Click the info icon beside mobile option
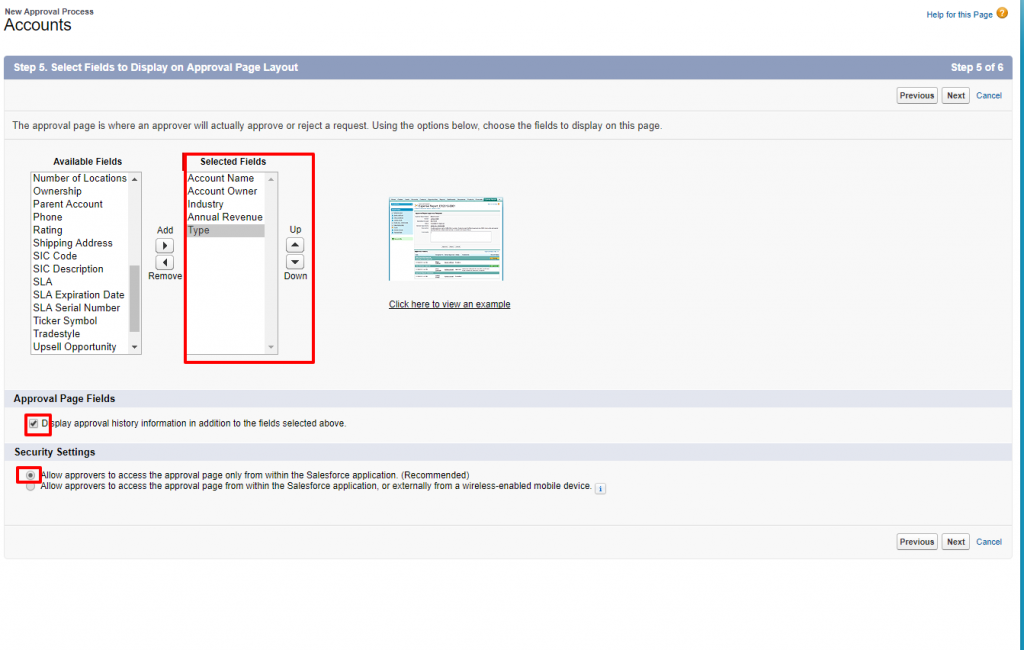The image size is (1024, 650). coord(600,488)
